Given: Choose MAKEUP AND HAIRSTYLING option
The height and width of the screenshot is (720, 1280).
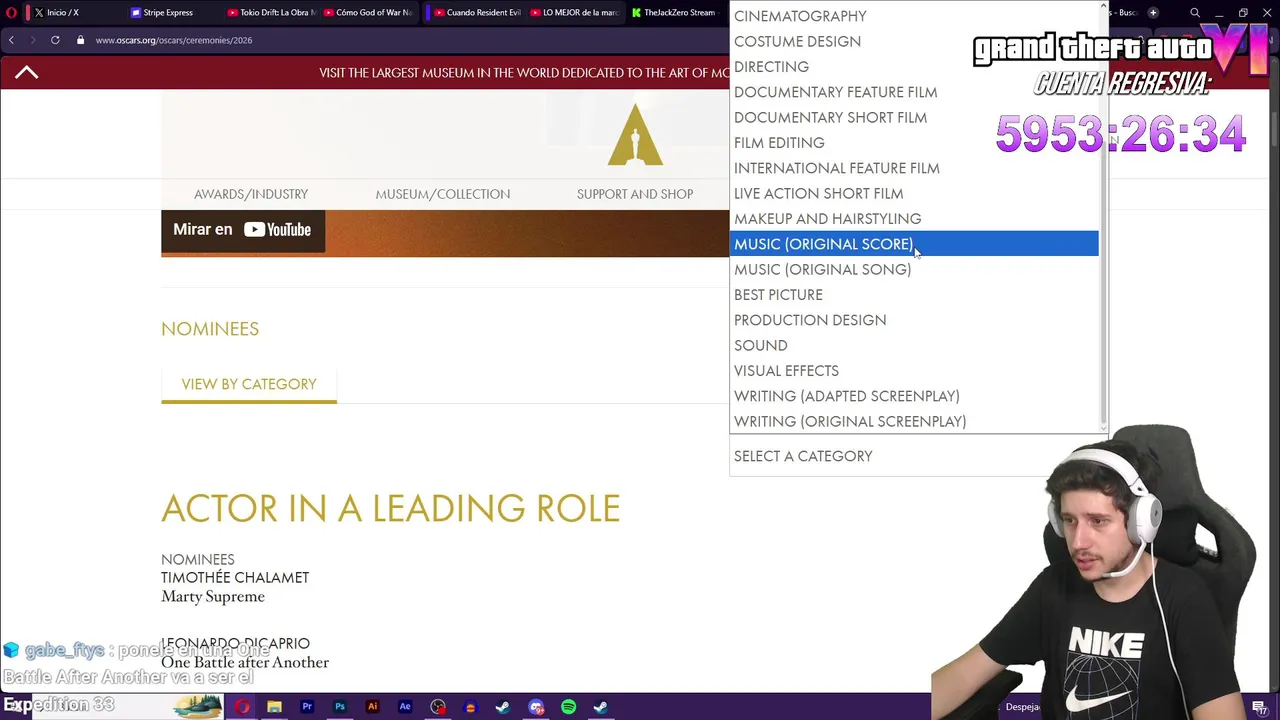Looking at the screenshot, I should coord(914,218).
